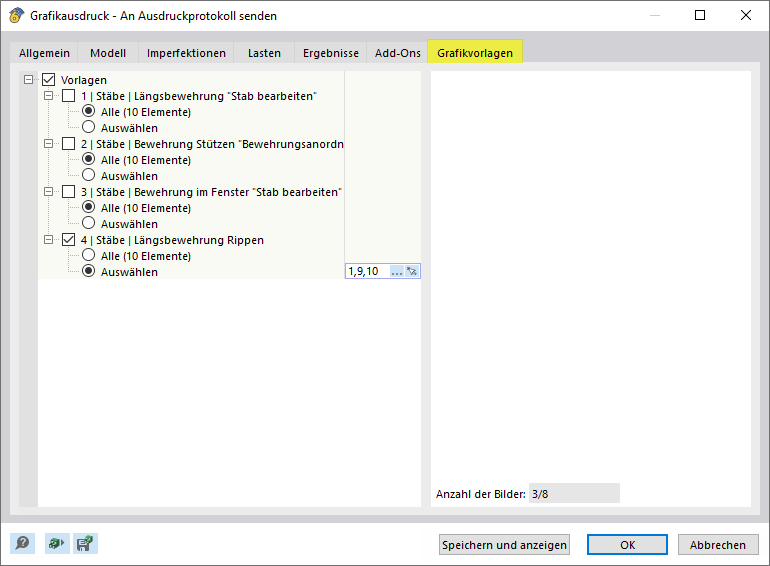Collapse template 2 Bewehrung Stützen node
This screenshot has width=770, height=566.
(x=48, y=144)
